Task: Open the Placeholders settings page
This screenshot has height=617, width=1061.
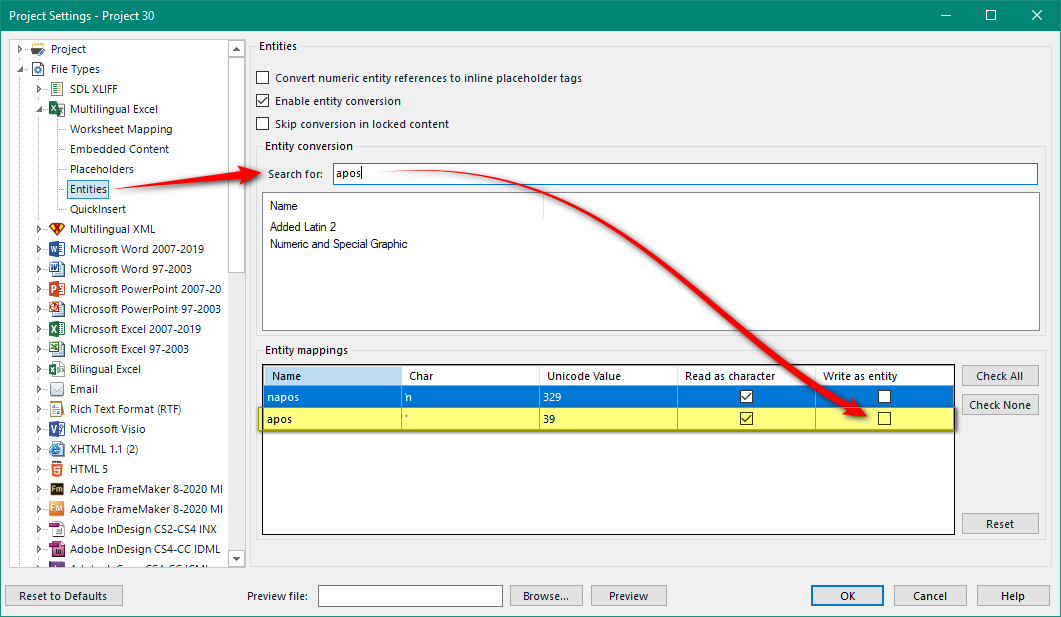Action: (x=101, y=169)
